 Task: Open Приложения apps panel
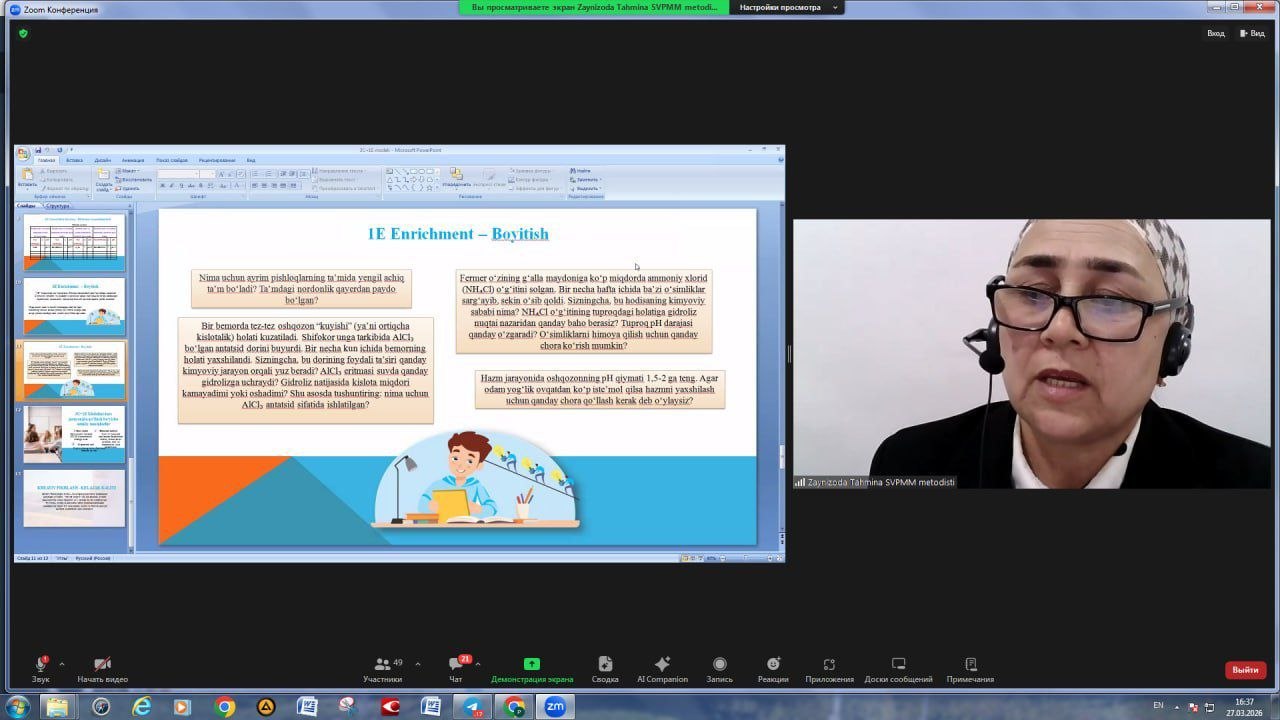829,668
